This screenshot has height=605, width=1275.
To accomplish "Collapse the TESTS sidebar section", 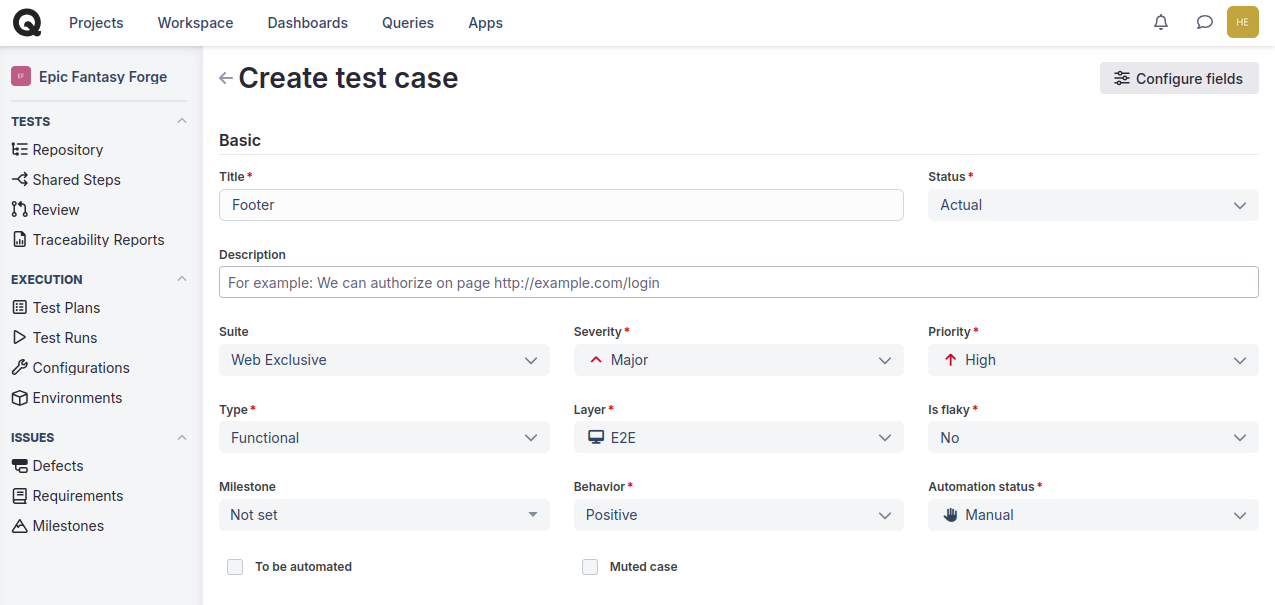I will (181, 121).
